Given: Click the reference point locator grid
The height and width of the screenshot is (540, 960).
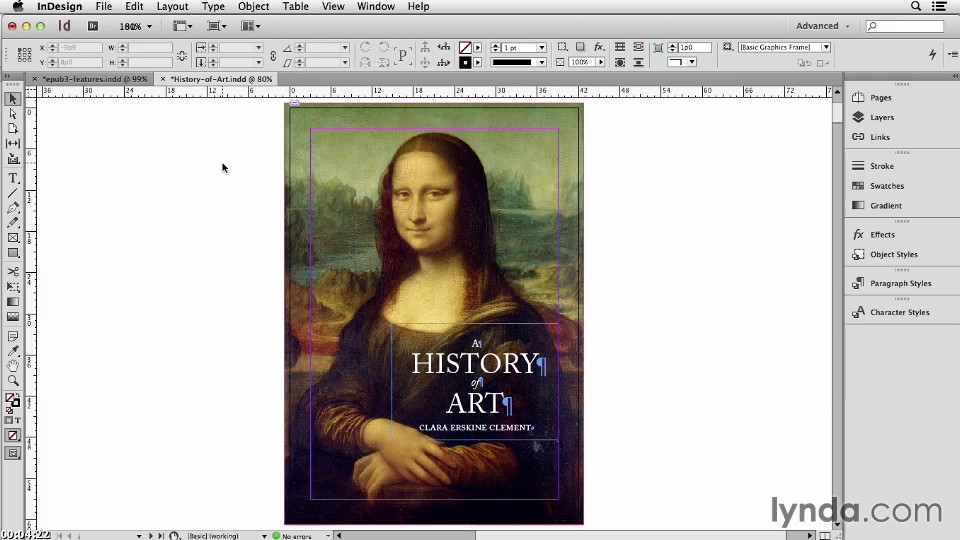Looking at the screenshot, I should (24, 54).
